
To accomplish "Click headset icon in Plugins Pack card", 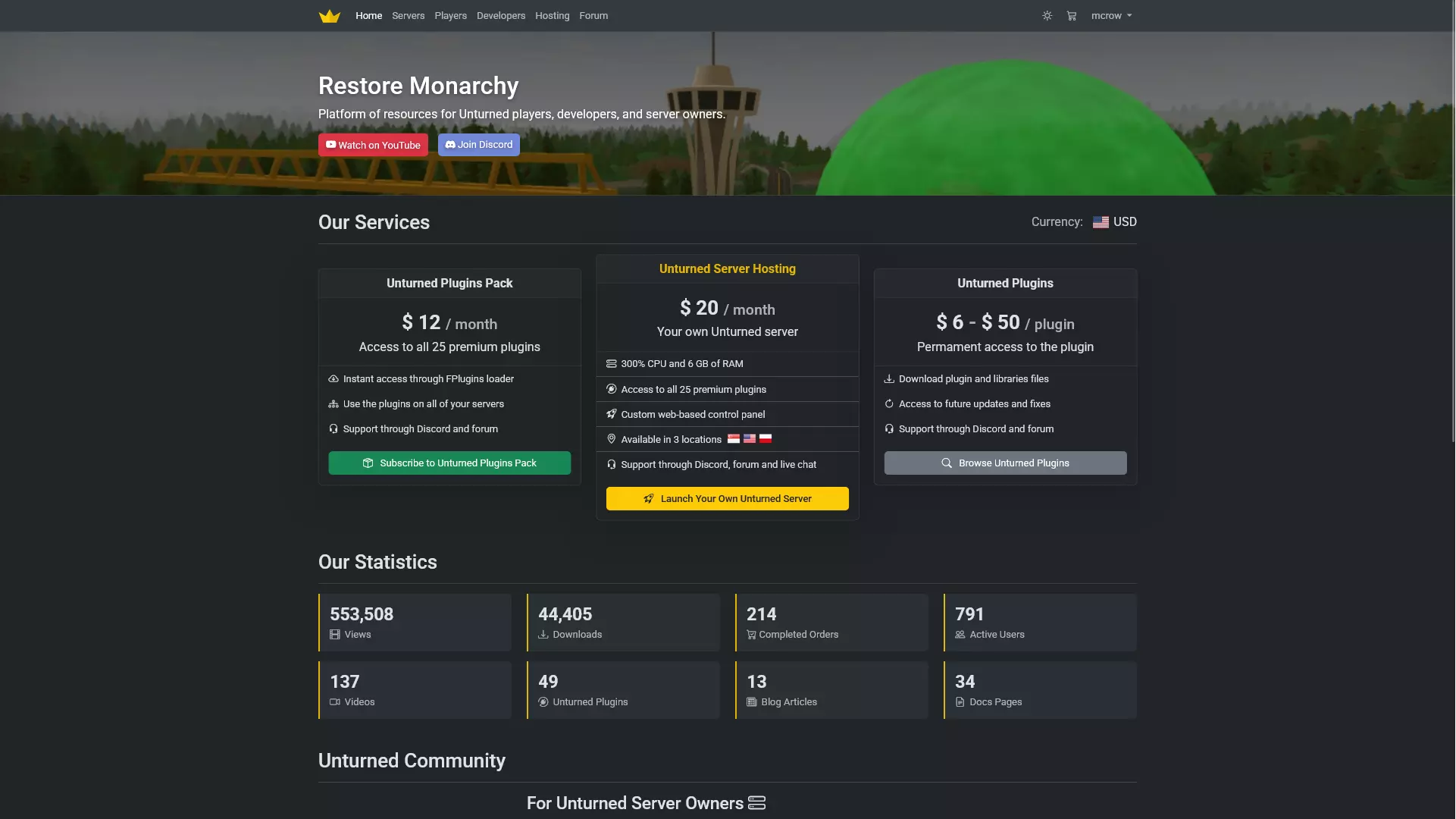I will [333, 429].
